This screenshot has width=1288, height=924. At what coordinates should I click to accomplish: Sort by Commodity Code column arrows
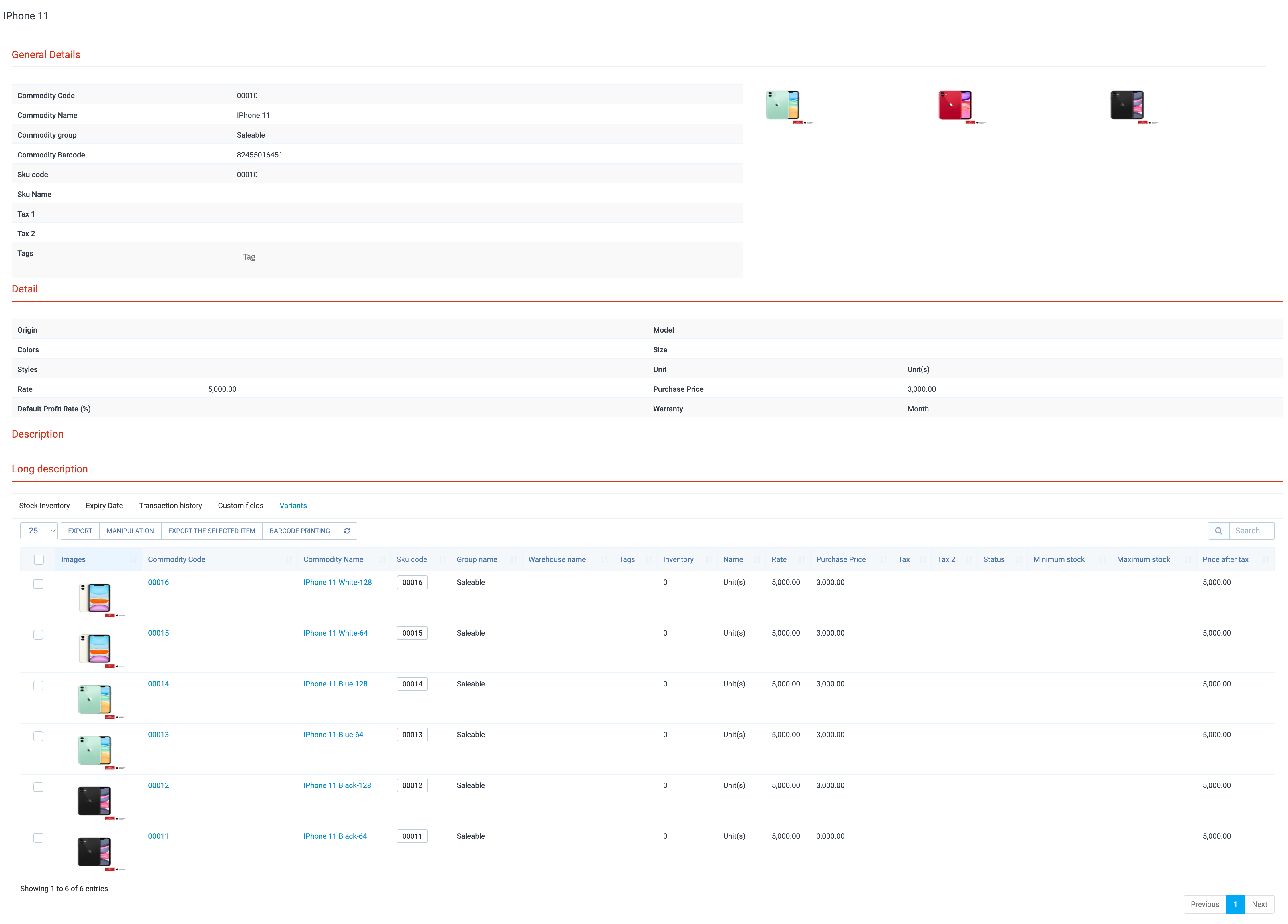(x=289, y=560)
